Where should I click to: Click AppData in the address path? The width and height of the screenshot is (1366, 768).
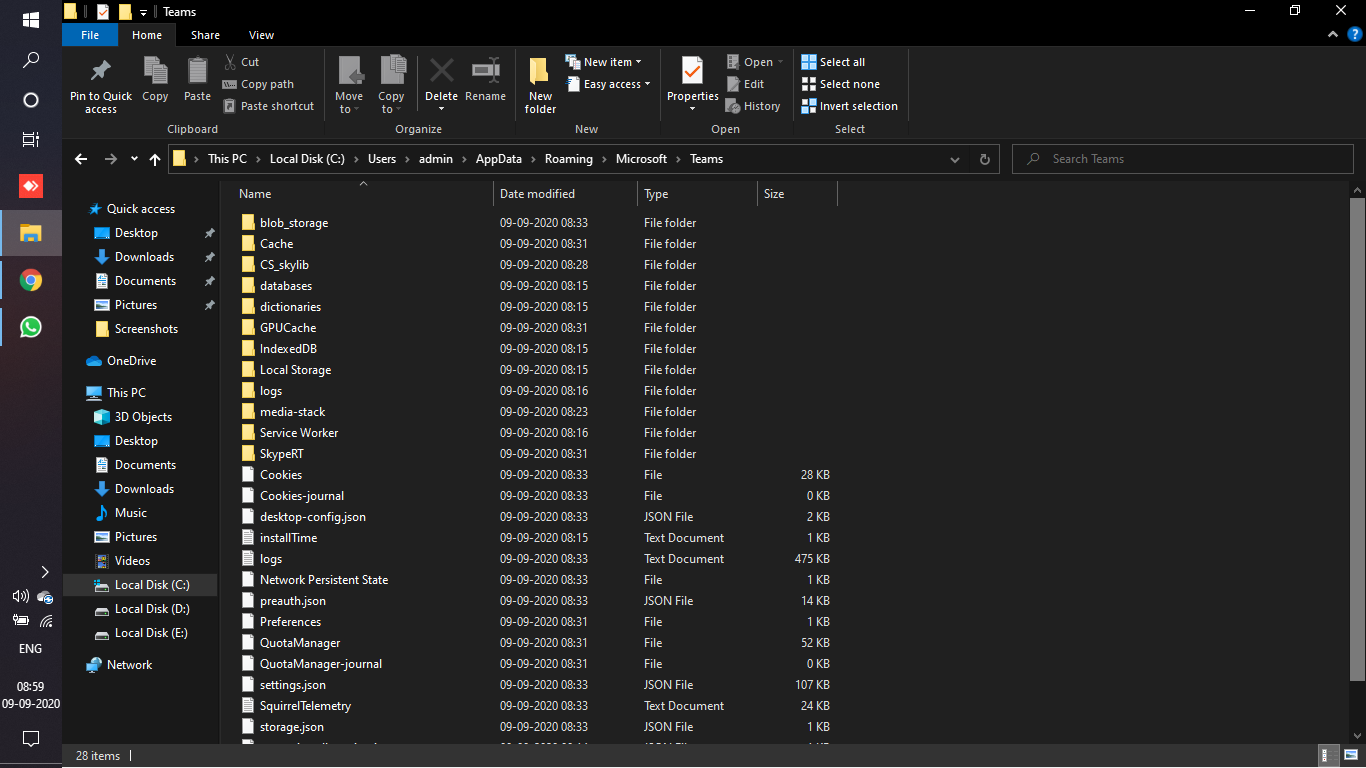pos(498,159)
